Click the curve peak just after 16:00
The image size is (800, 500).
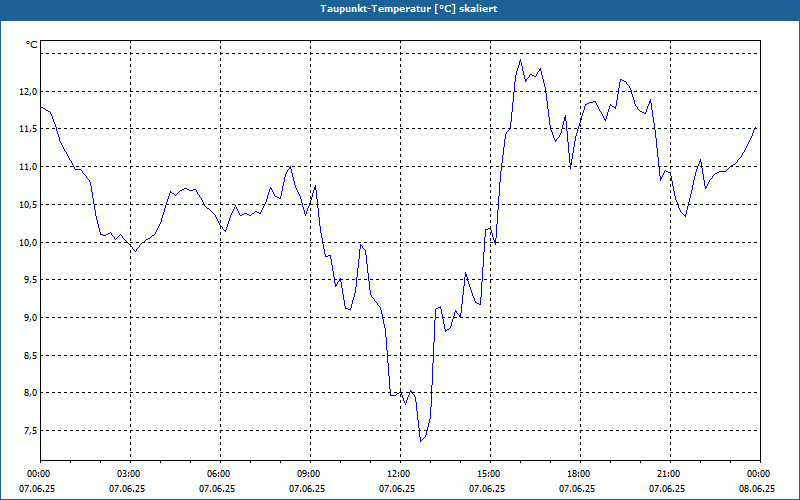coord(520,60)
